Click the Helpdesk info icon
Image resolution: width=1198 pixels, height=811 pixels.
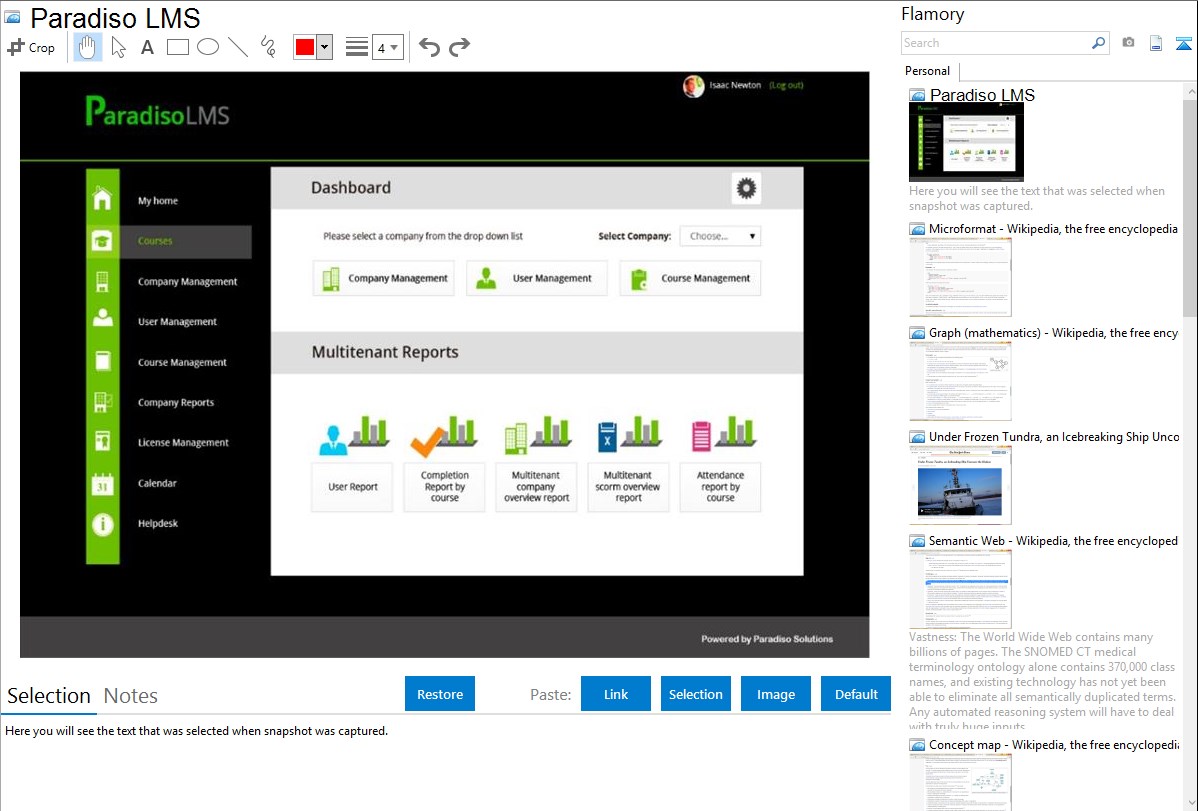point(102,524)
